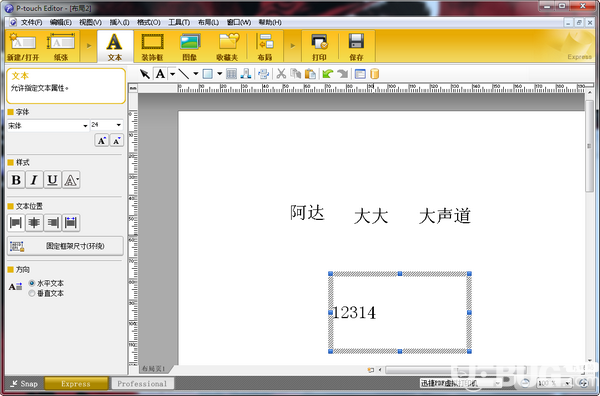Viewport: 600px width, 396px height.
Task: Choose the Decorative Frame (装饰框) button
Action: click(152, 47)
